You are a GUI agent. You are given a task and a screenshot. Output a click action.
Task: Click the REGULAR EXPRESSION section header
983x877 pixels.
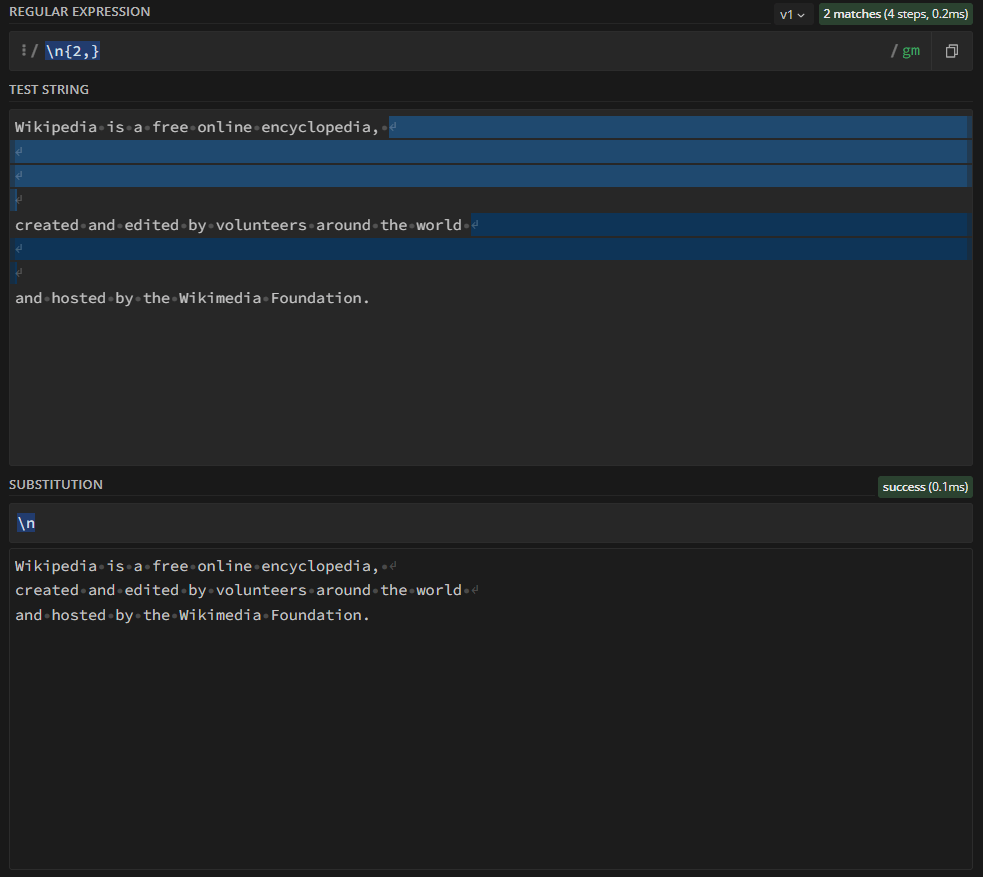(79, 11)
